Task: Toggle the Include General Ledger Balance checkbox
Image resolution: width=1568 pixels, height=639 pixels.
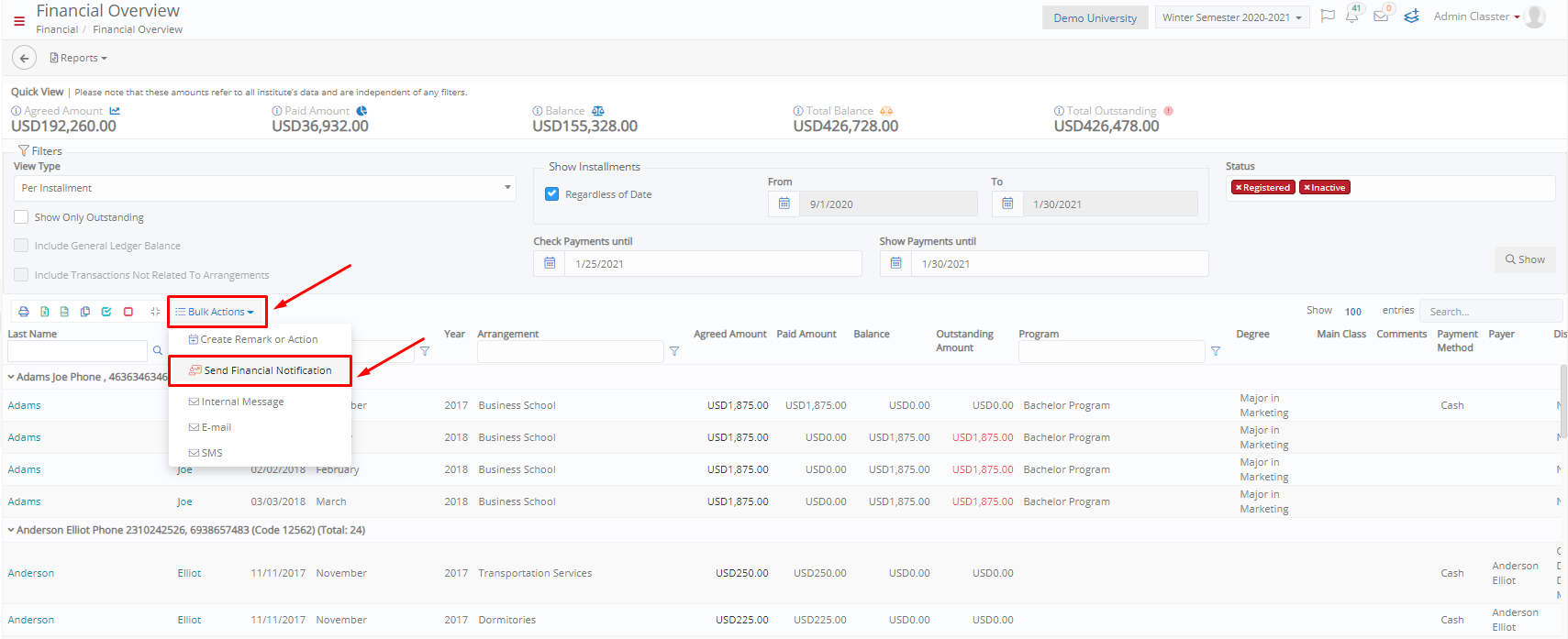Action: click(x=21, y=246)
